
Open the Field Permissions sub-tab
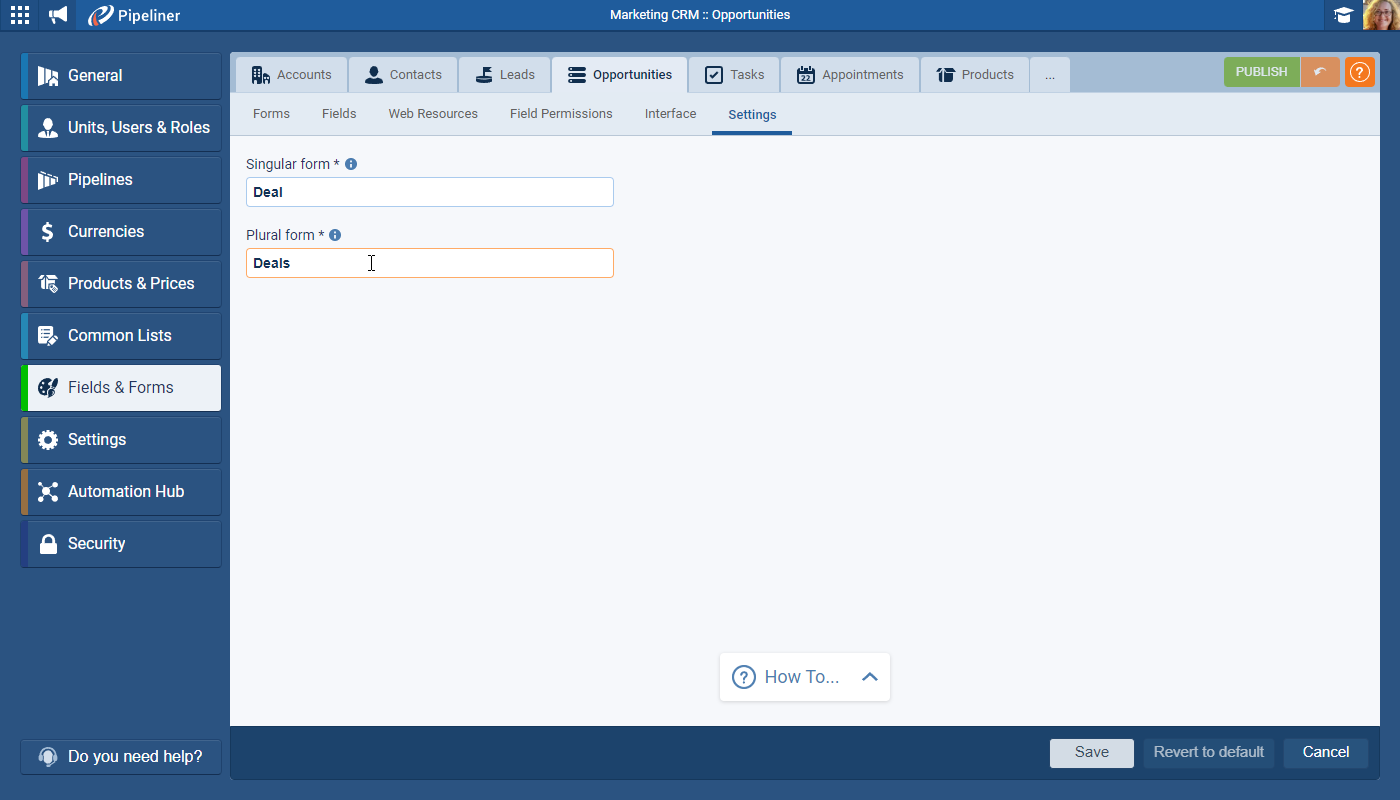(x=561, y=114)
